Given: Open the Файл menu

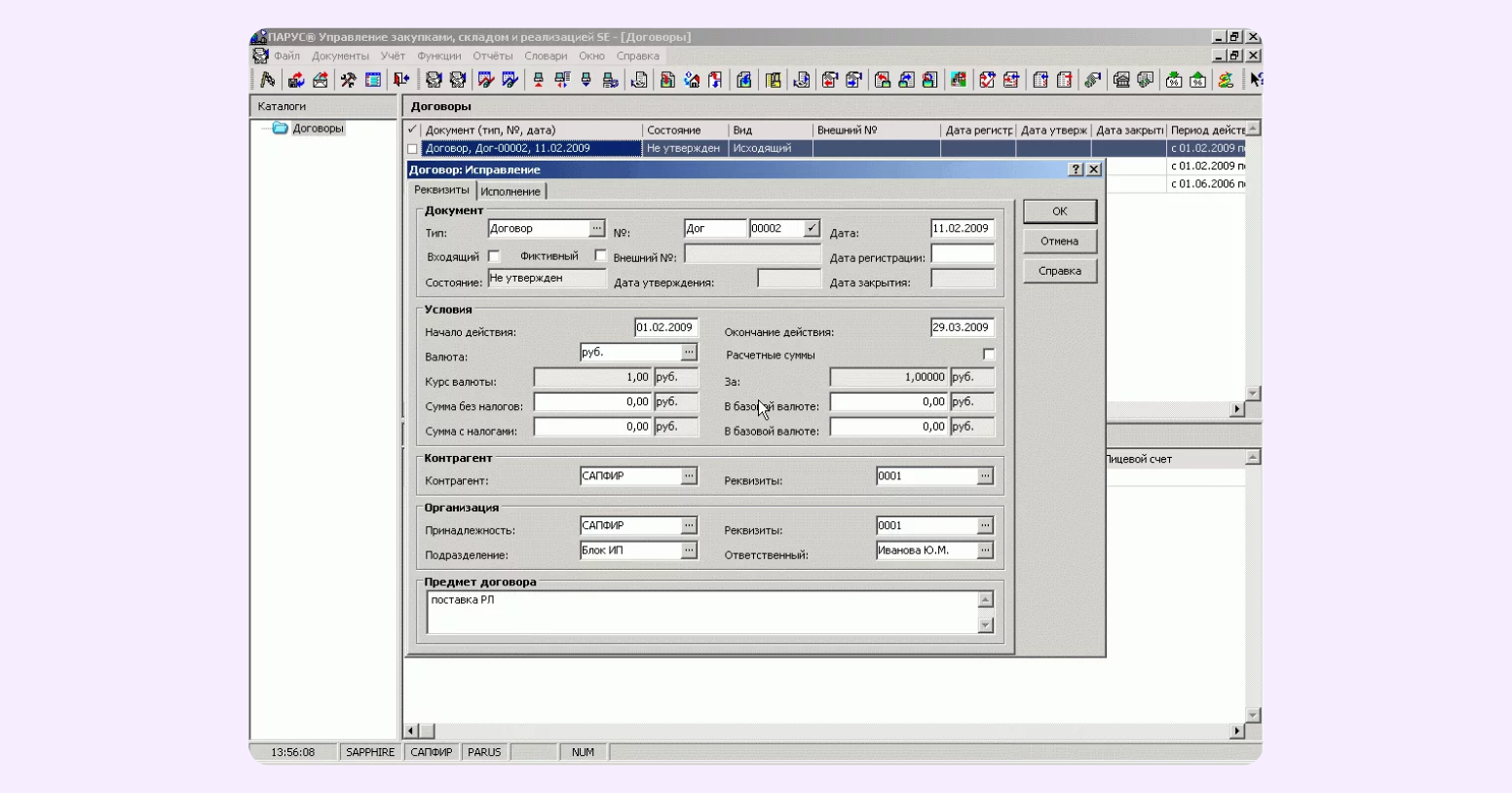Looking at the screenshot, I should (286, 56).
